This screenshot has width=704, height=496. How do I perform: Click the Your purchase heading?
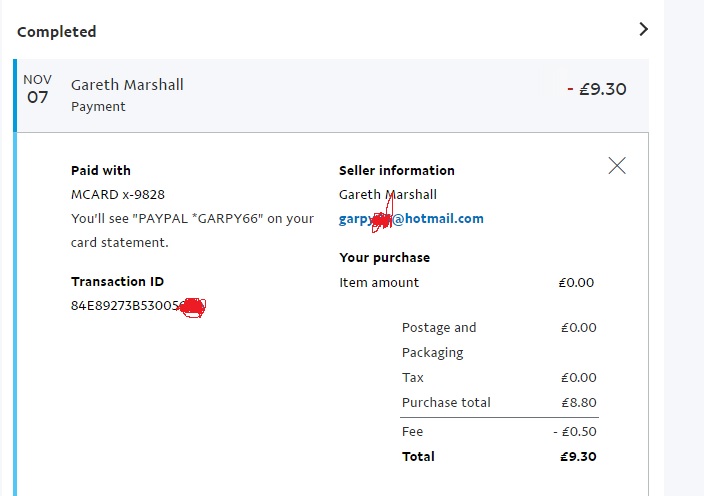385,257
